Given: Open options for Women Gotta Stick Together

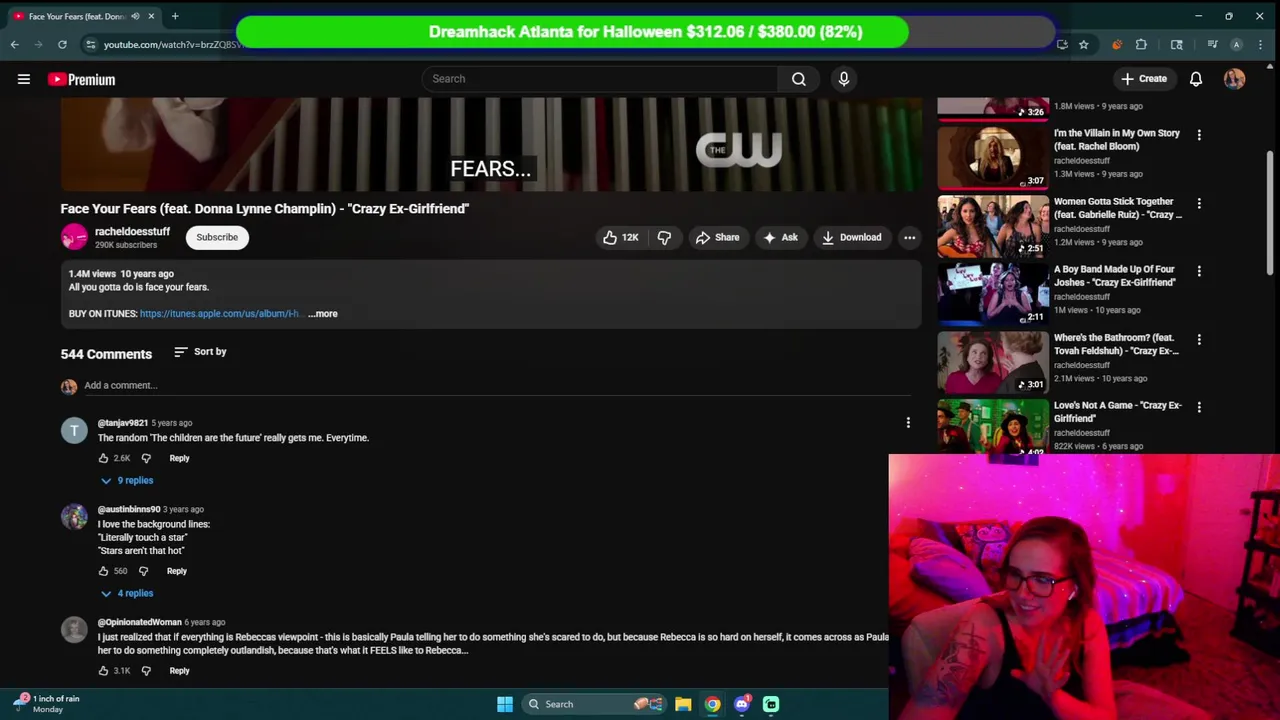Looking at the screenshot, I should [x=1199, y=203].
